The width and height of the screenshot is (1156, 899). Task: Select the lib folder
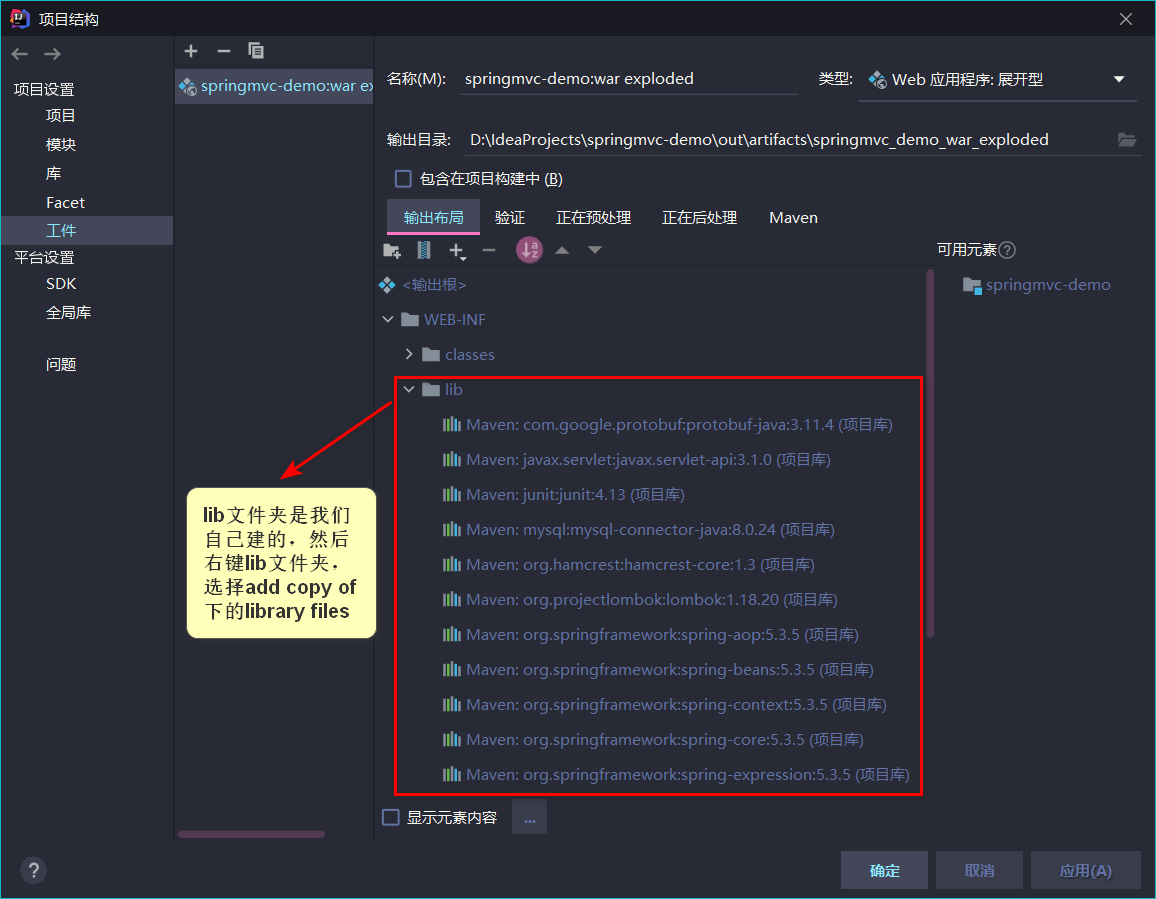click(442, 389)
